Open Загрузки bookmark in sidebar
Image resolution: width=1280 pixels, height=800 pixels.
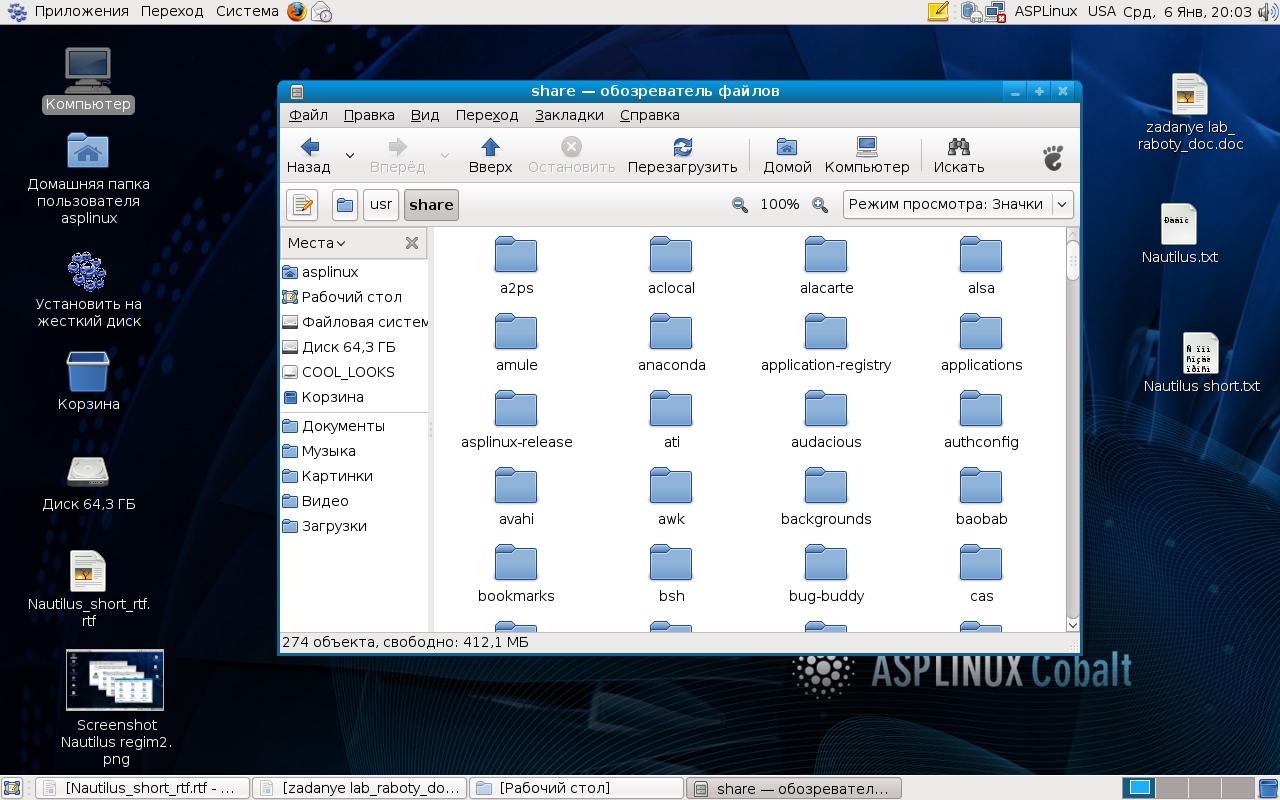(x=354, y=526)
